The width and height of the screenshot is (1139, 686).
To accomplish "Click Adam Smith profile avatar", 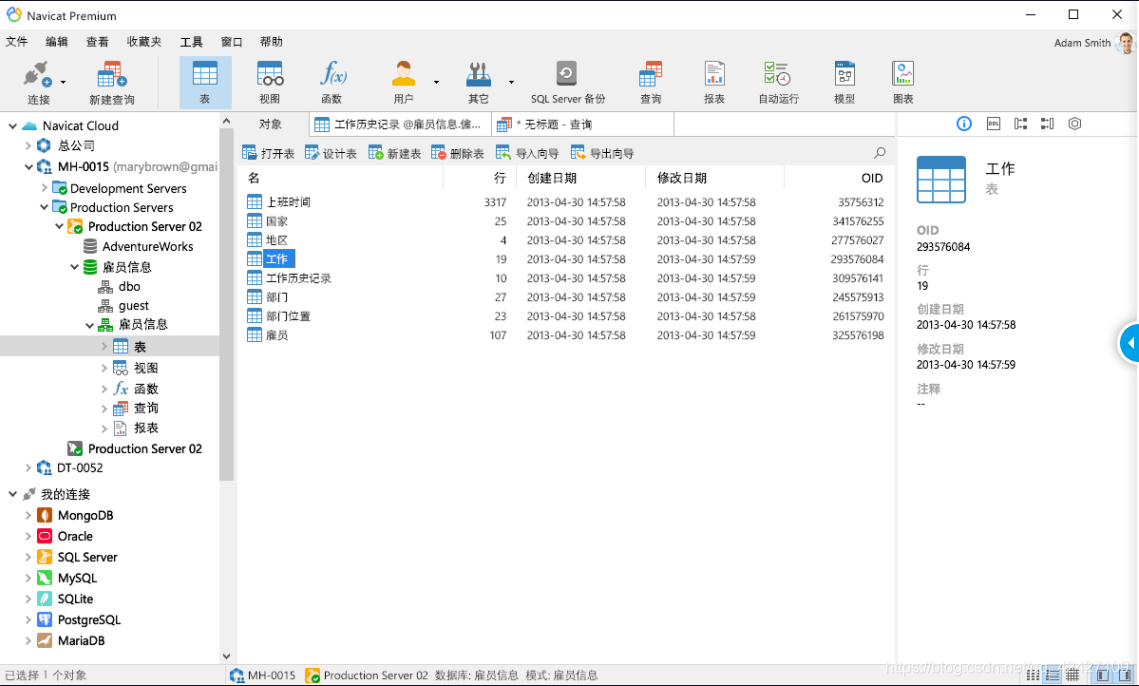I will pos(1126,43).
